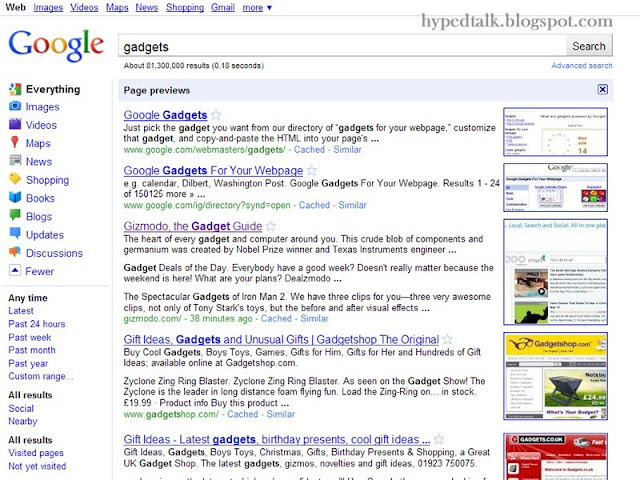
Task: Star the Gadgetshop Gift Ideas result
Action: [x=447, y=339]
